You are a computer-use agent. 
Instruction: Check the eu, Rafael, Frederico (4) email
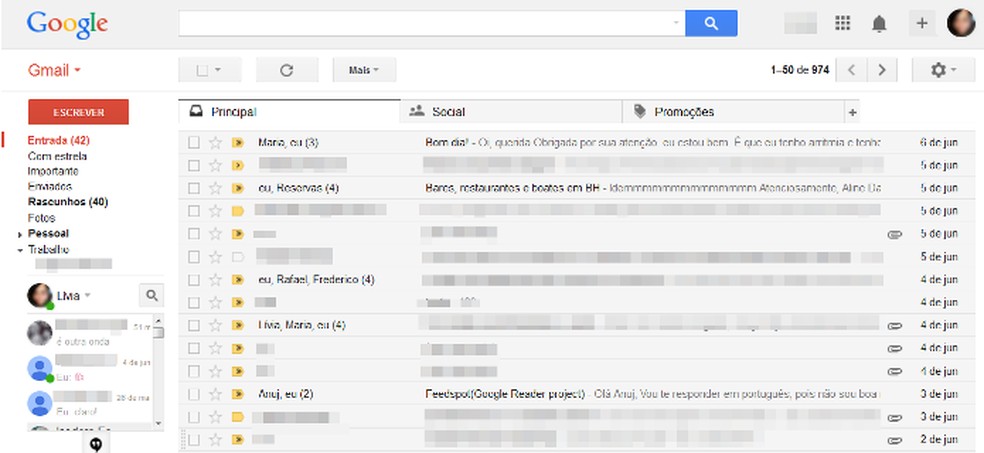(194, 280)
